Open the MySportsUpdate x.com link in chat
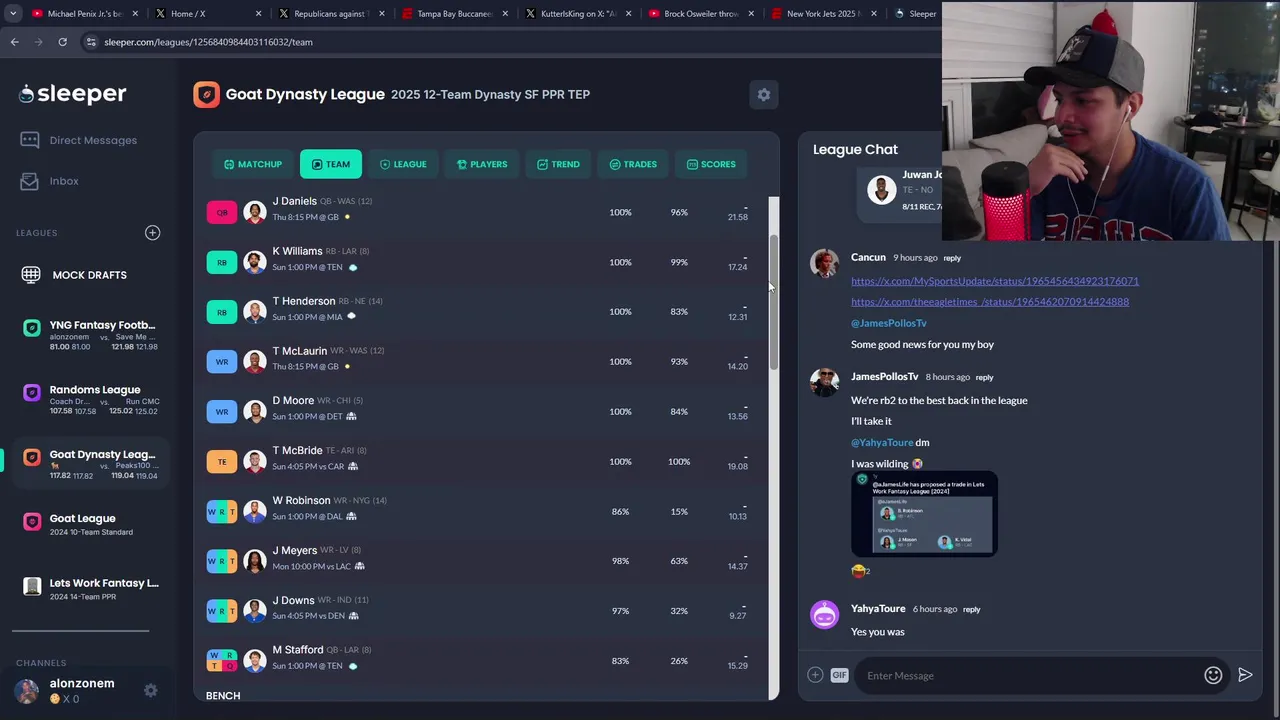 tap(995, 281)
